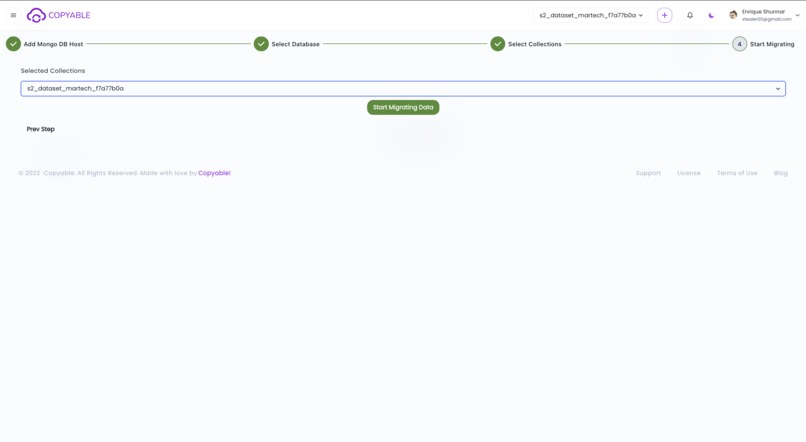Click the Add Mongo DB Host checkmark icon
806x442 pixels.
point(13,44)
